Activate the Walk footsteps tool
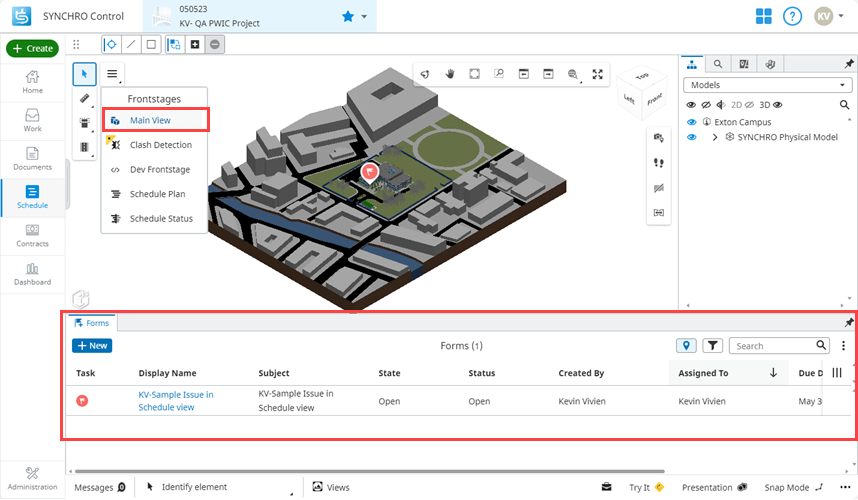Screen dimensions: 858x500 659,162
